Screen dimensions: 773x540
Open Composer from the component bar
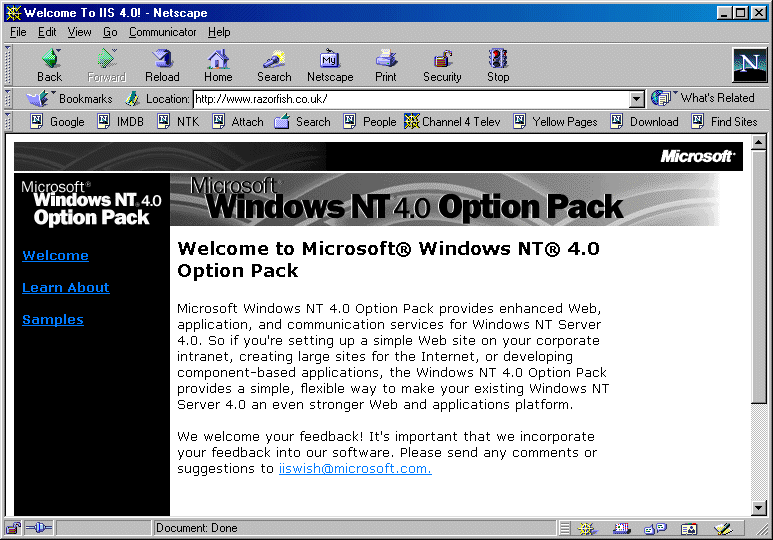click(x=723, y=529)
